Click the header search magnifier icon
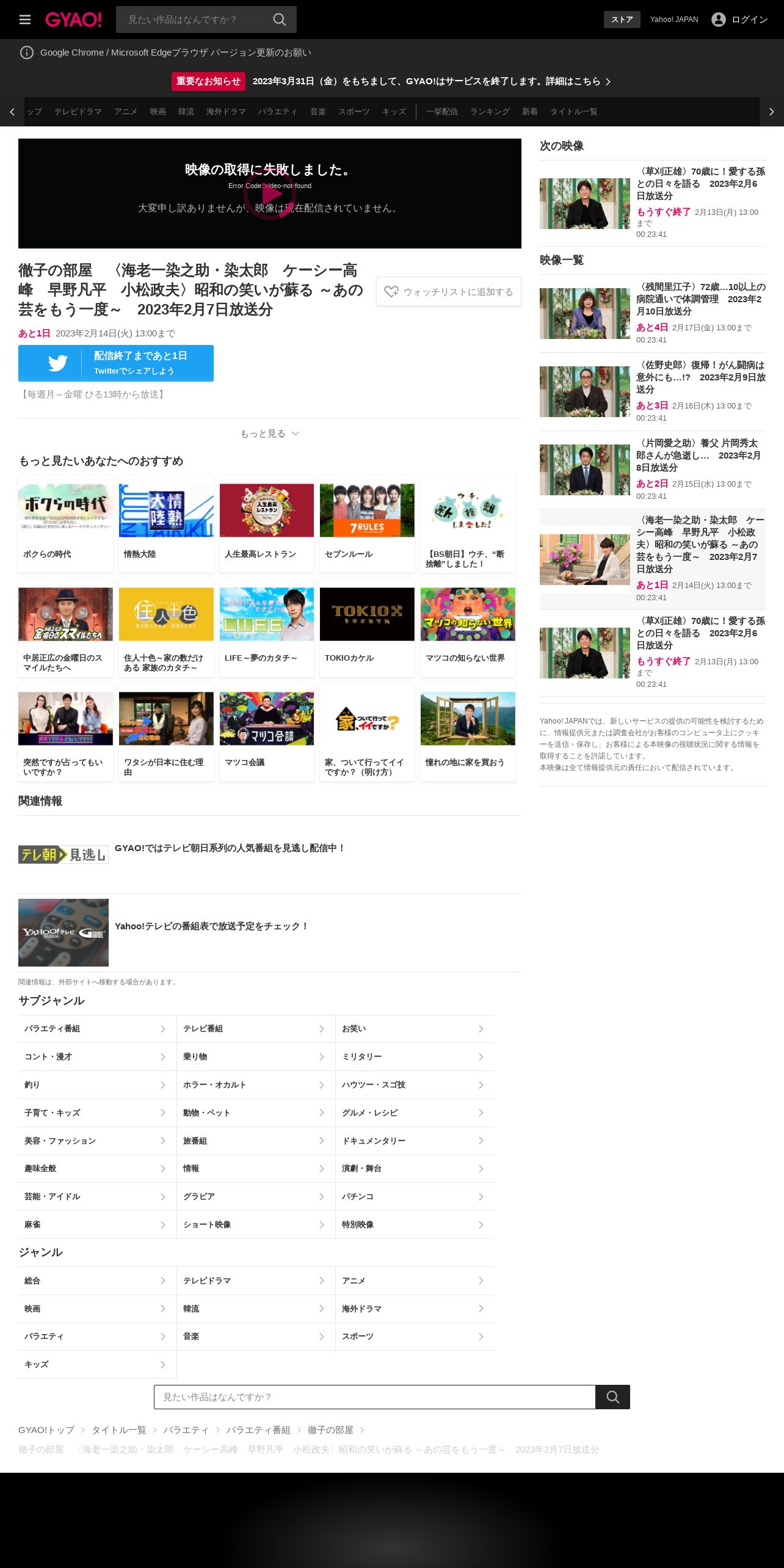 [x=280, y=20]
